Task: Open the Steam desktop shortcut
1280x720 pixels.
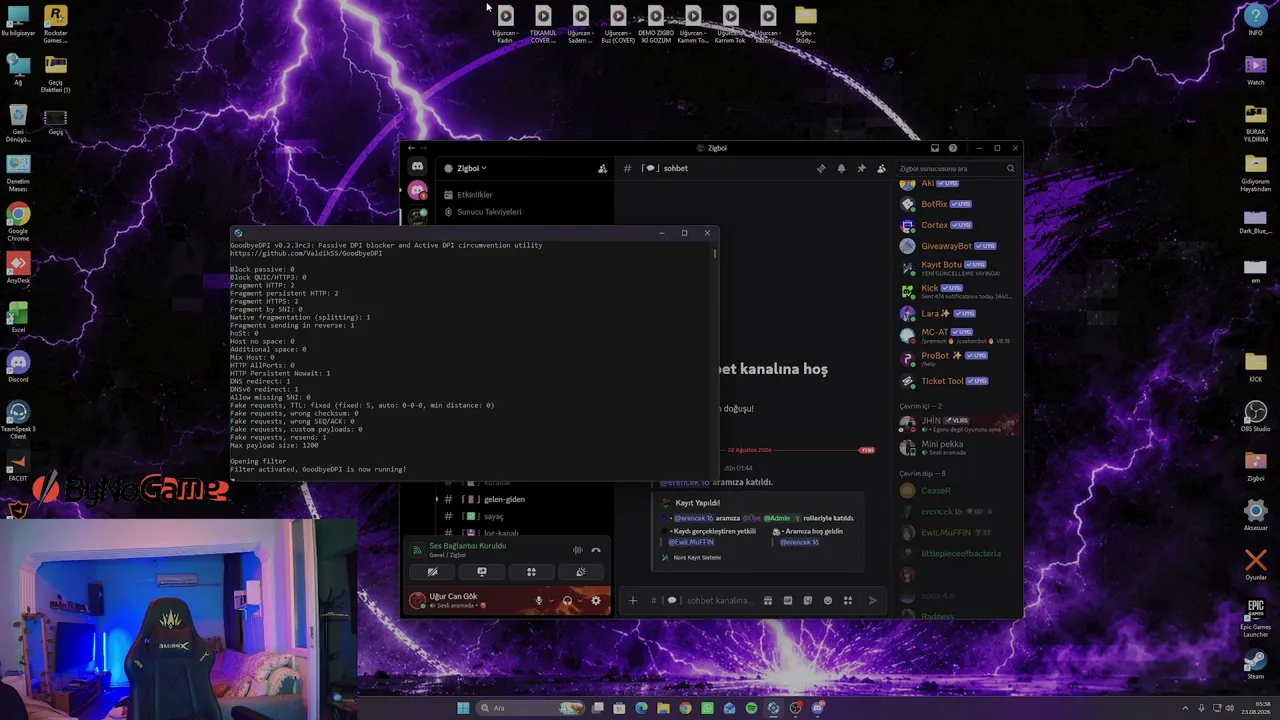Action: [x=1256, y=666]
